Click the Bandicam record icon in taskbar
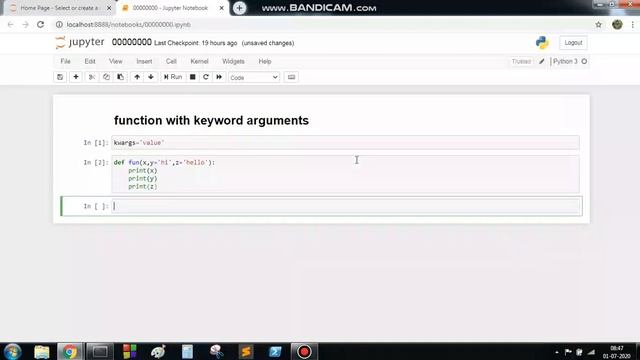 304,351
